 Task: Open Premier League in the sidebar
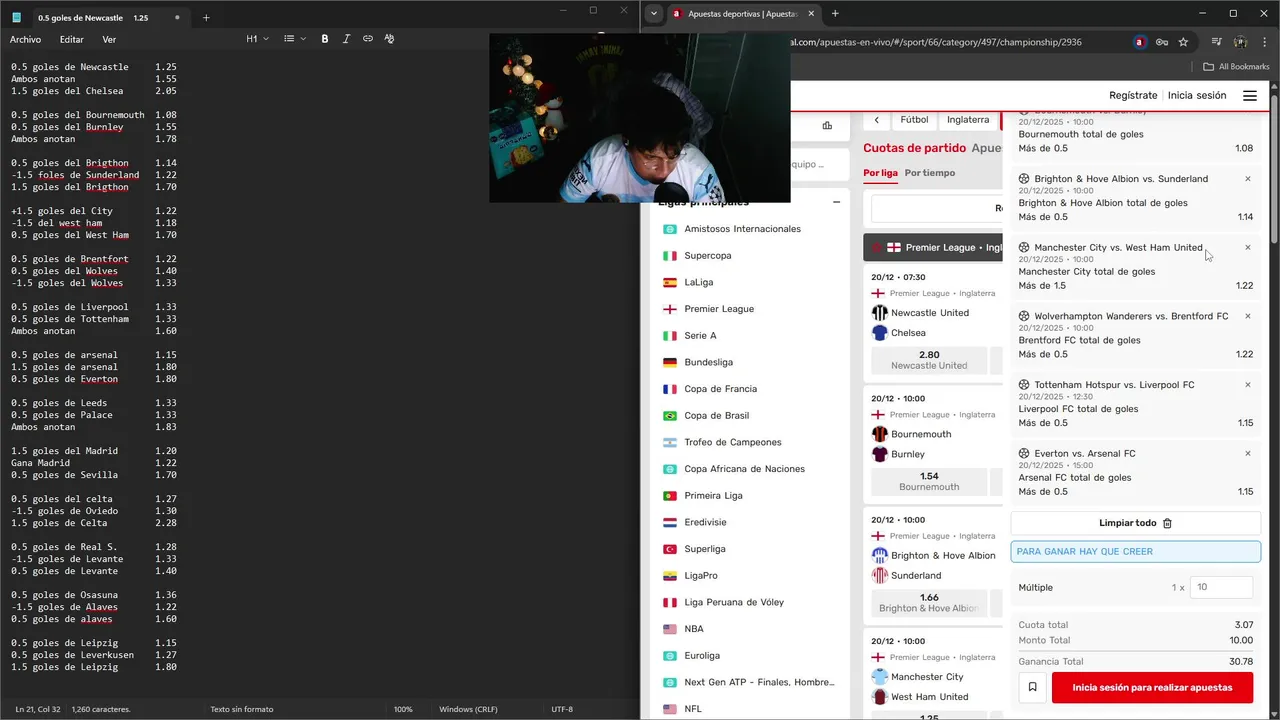click(x=719, y=309)
